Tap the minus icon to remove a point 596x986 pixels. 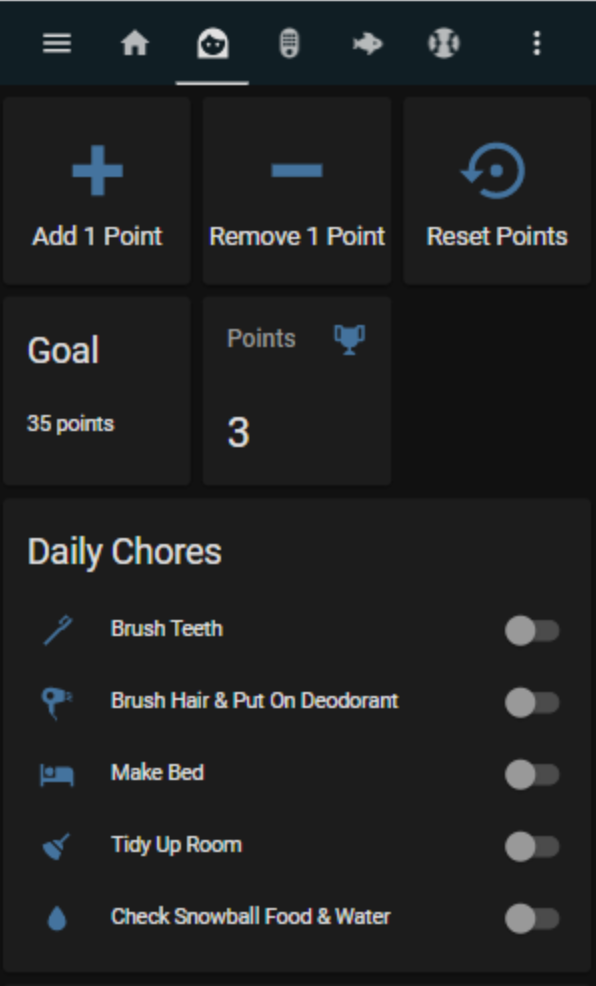(x=295, y=170)
